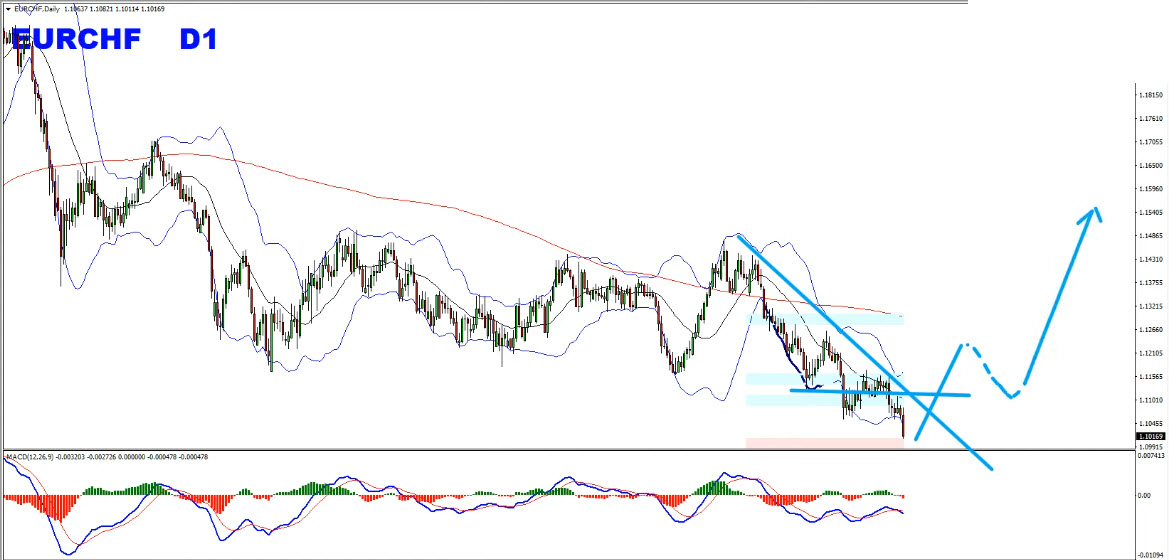Open the EURCHF,Daily chart dropdown arrow
Viewport: 1169px width, 560px height.
click(9, 9)
